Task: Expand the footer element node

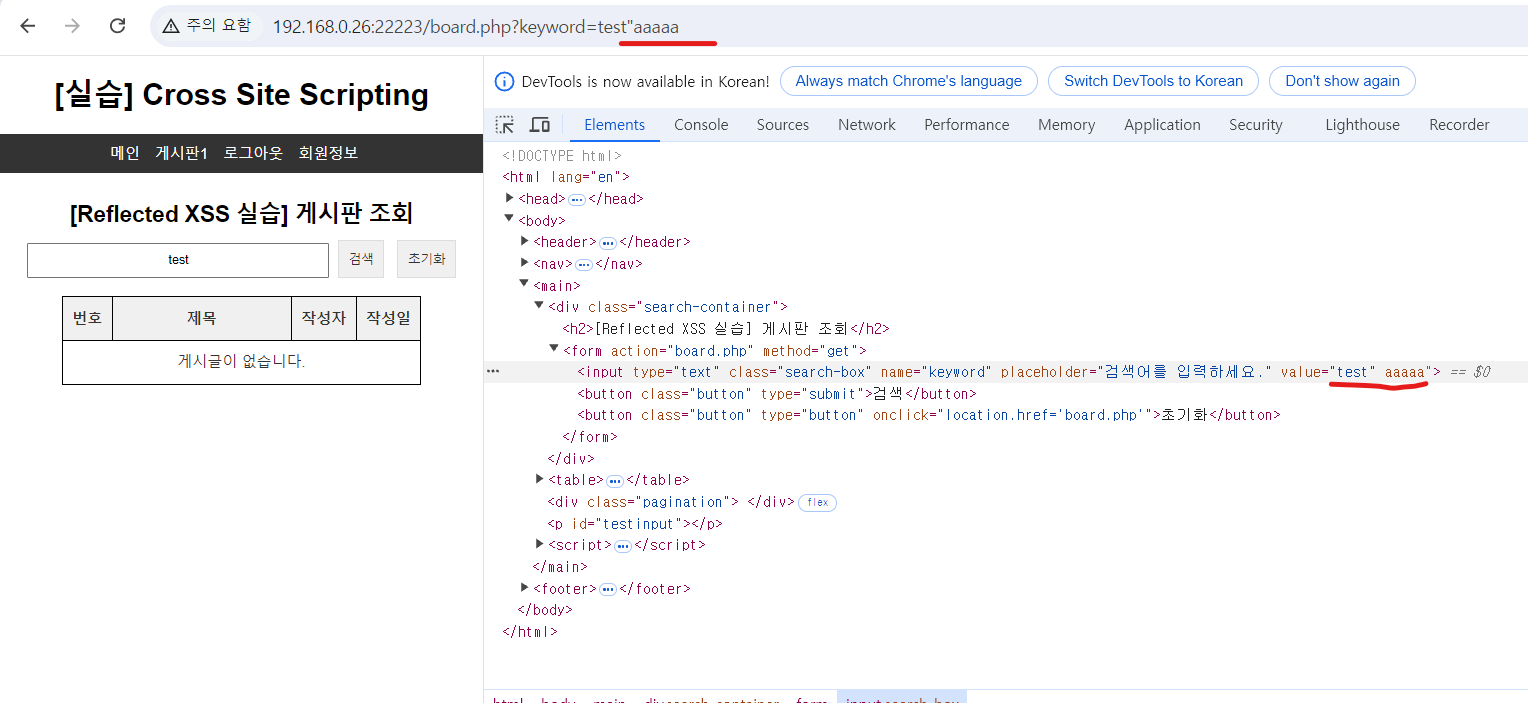Action: [525, 588]
